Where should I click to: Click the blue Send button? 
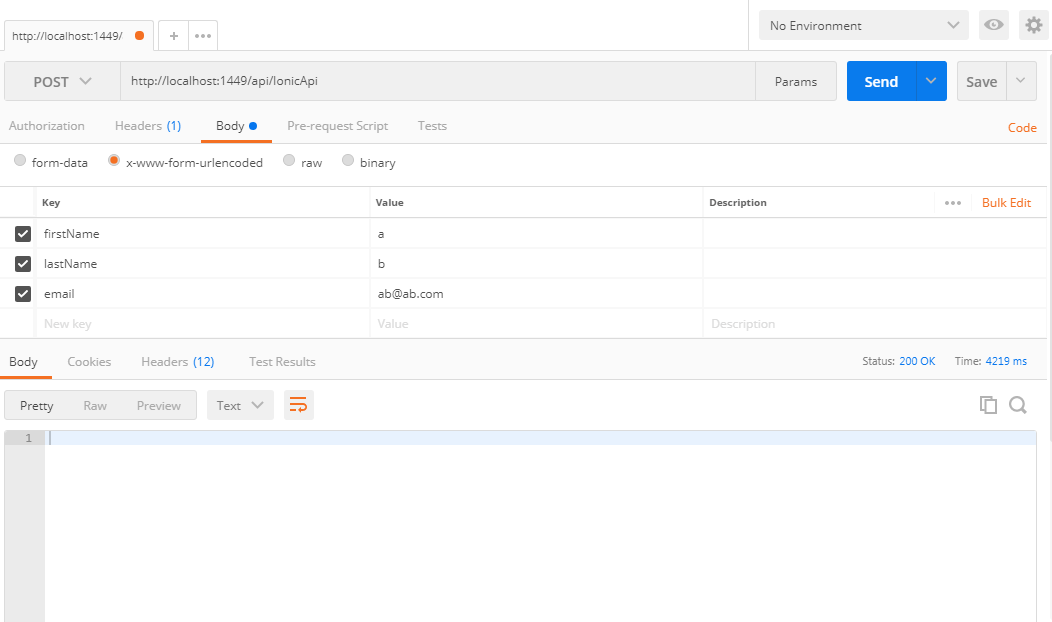[x=880, y=82]
